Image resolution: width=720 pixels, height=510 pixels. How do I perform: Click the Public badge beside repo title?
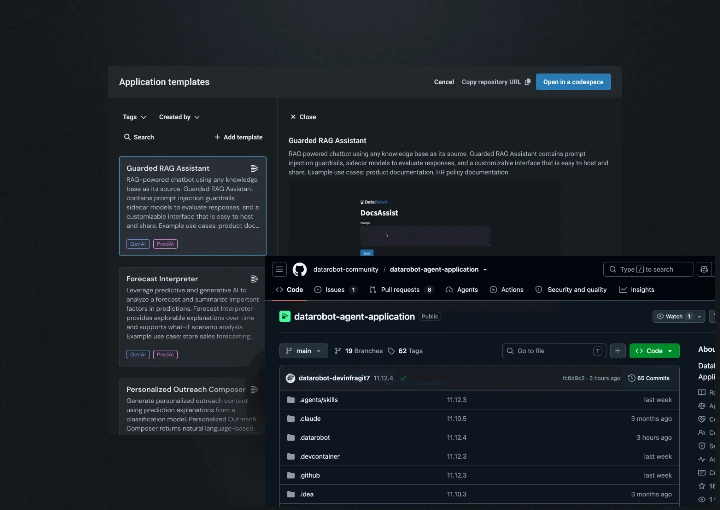click(x=430, y=316)
